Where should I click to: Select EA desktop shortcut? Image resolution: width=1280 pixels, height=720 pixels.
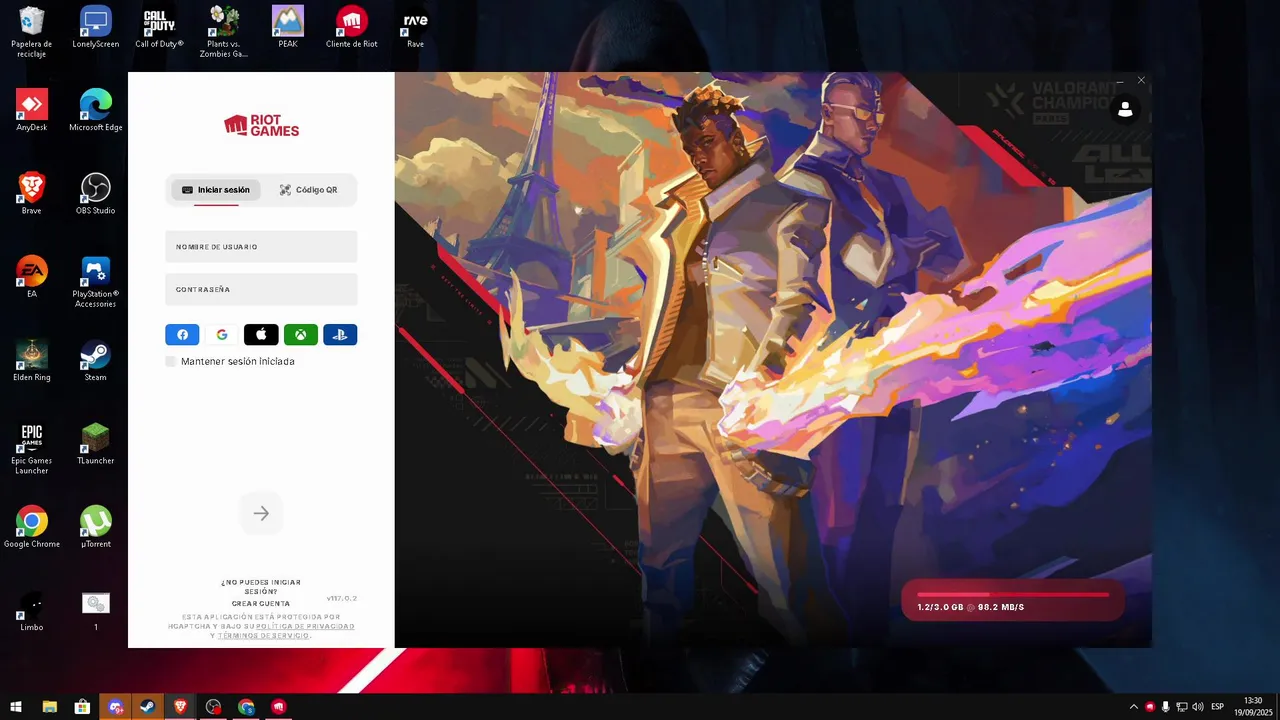click(x=32, y=277)
